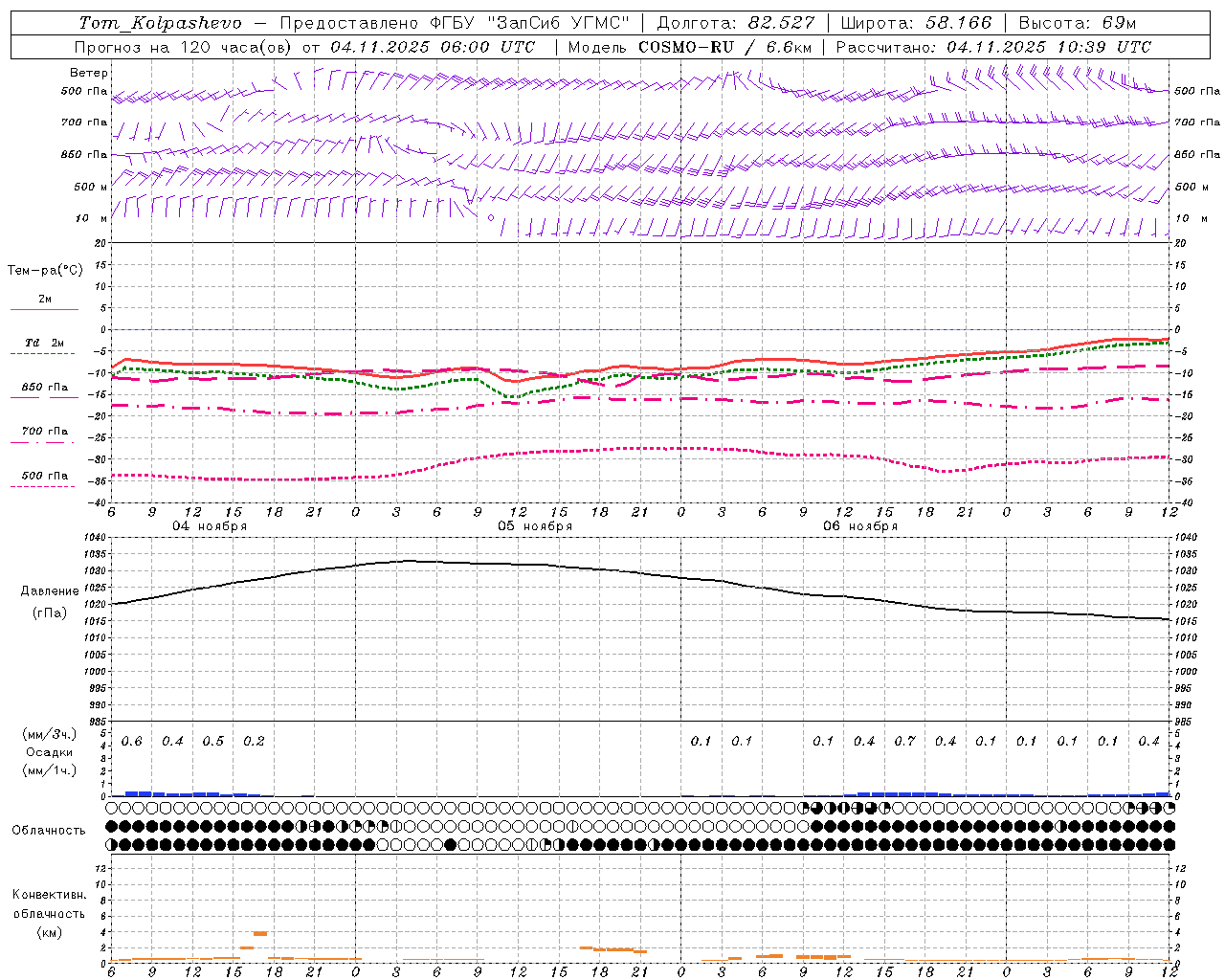Click the 'Конвективн.' convective cloud label

coord(49,895)
